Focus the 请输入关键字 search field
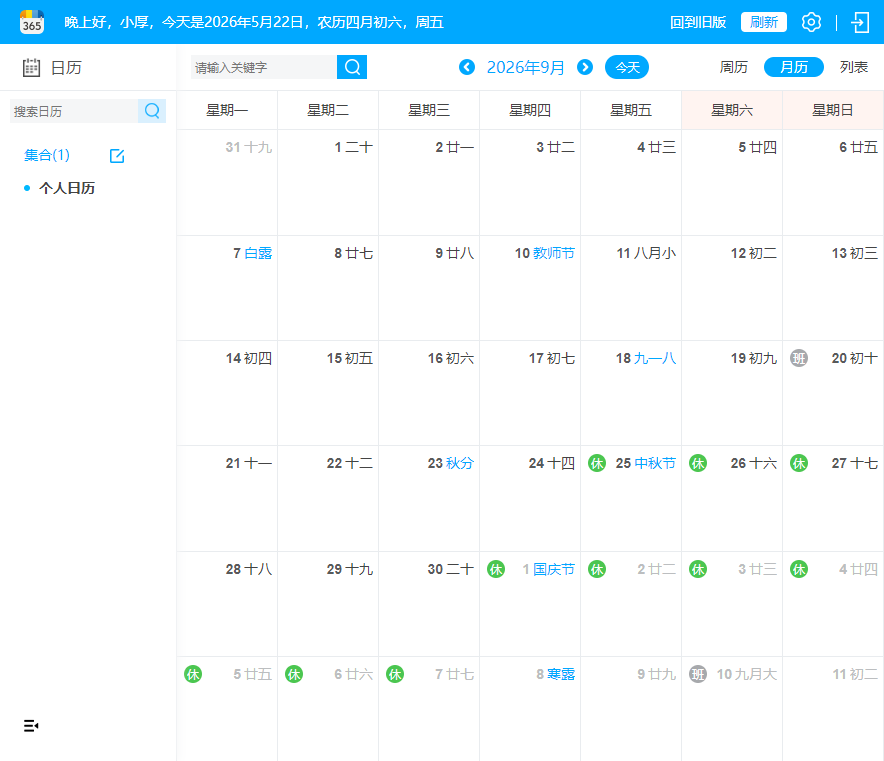The image size is (884, 761). 264,67
